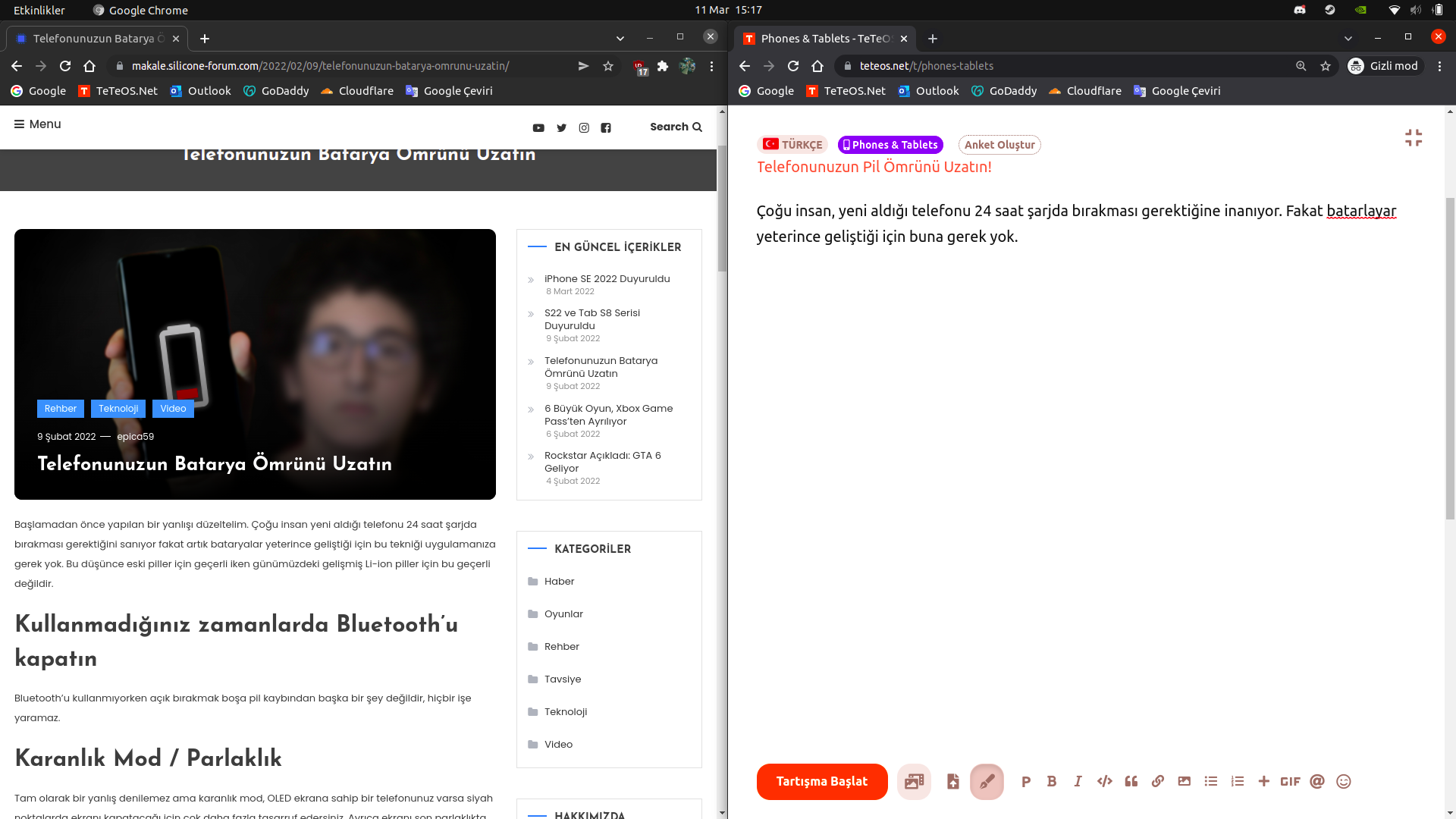Insert an image with the picture icon
1456x819 pixels.
[1185, 781]
